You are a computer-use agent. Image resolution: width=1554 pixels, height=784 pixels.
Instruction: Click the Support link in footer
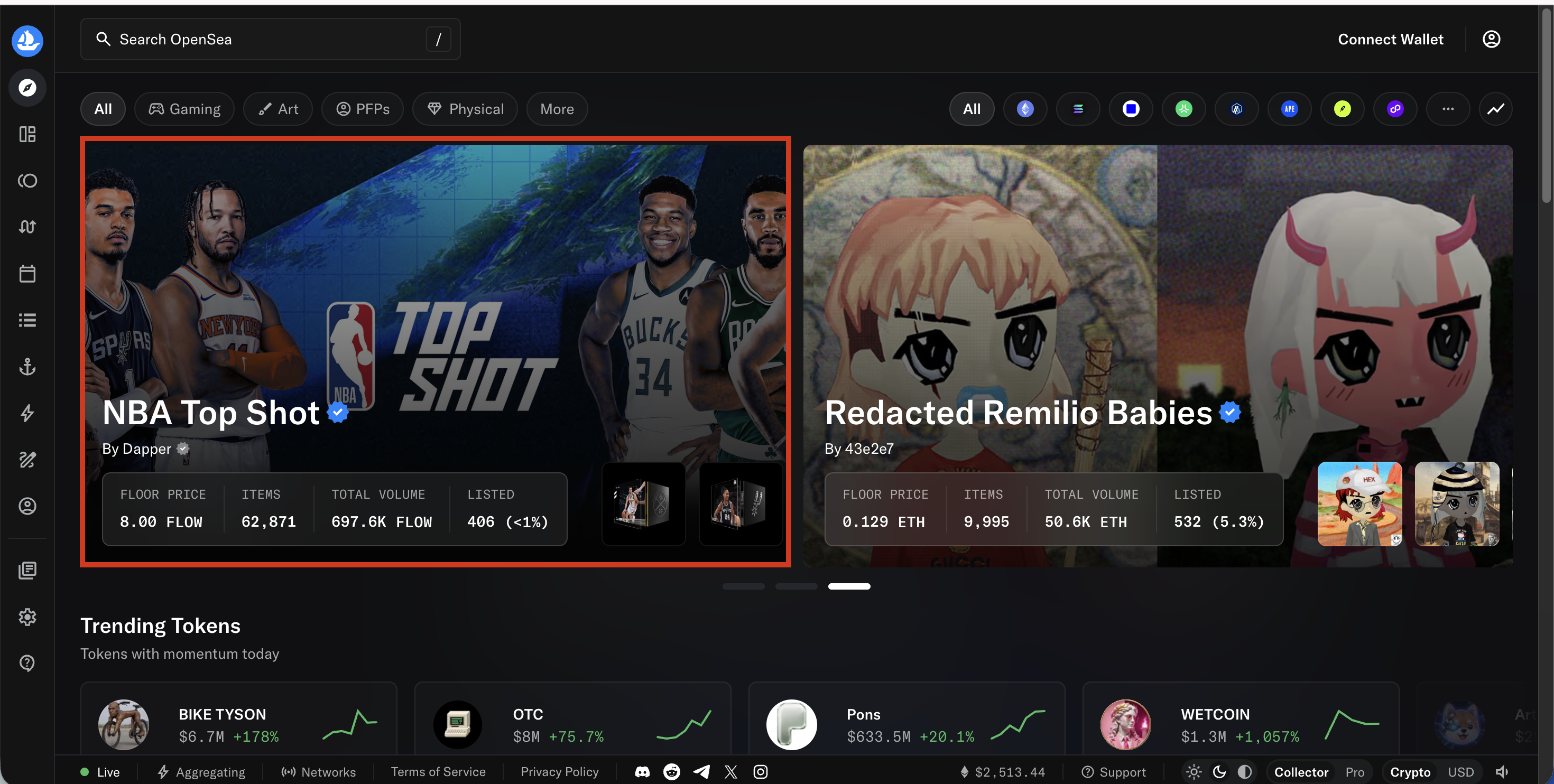(x=1114, y=772)
